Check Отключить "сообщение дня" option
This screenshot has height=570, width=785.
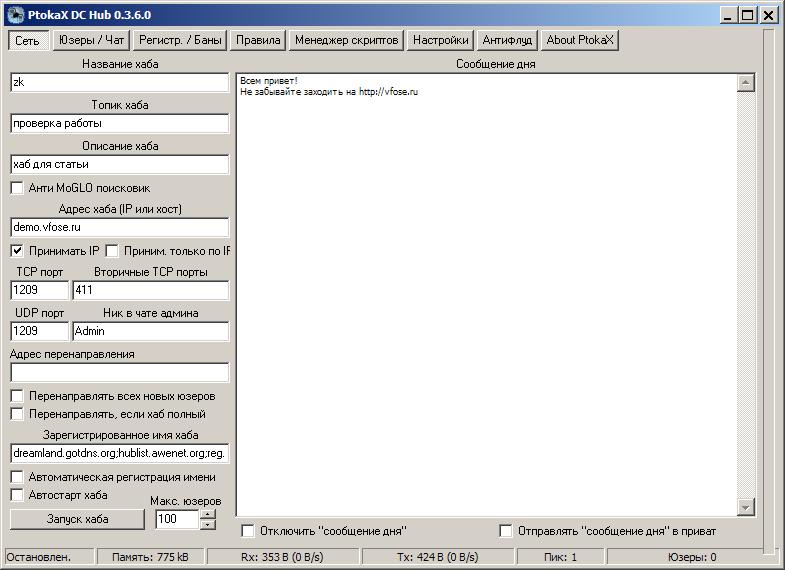point(249,530)
